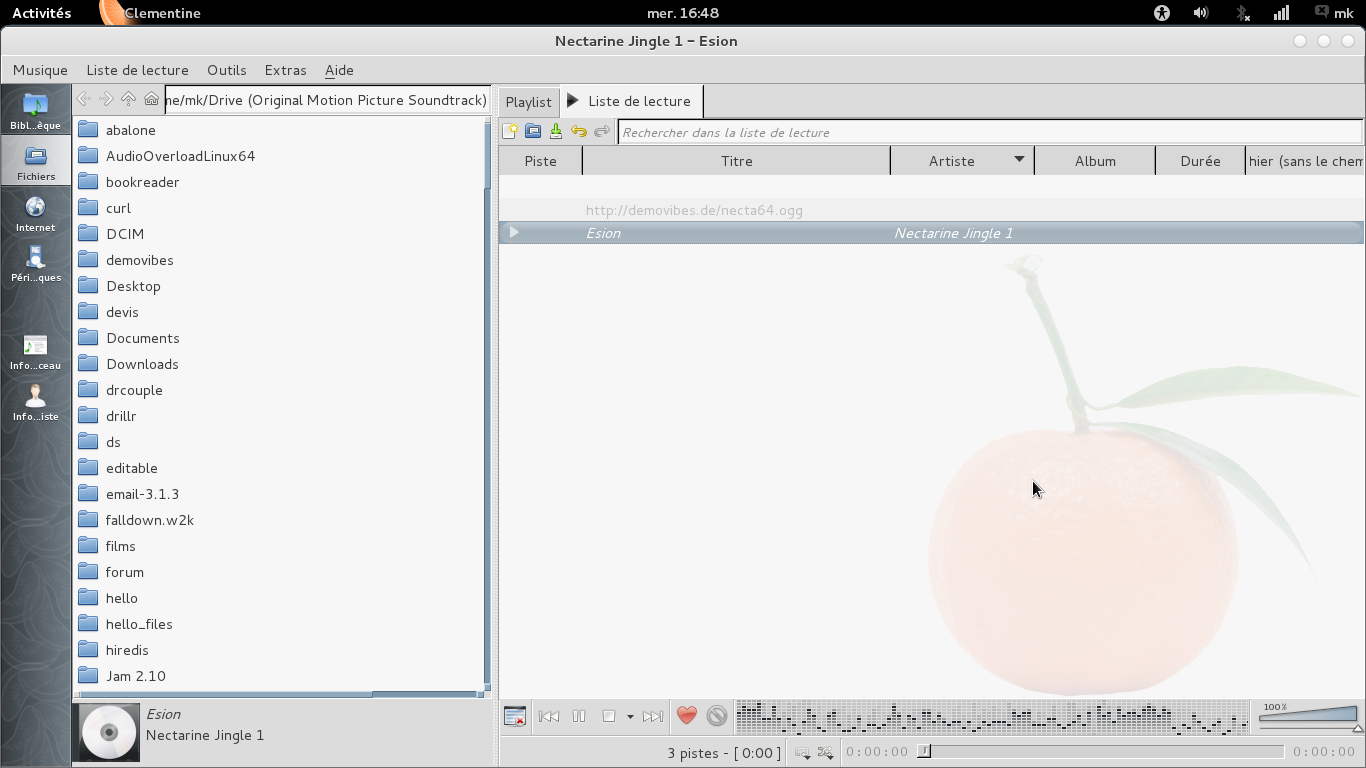Go to home folder
This screenshot has height=768, width=1366.
point(151,99)
